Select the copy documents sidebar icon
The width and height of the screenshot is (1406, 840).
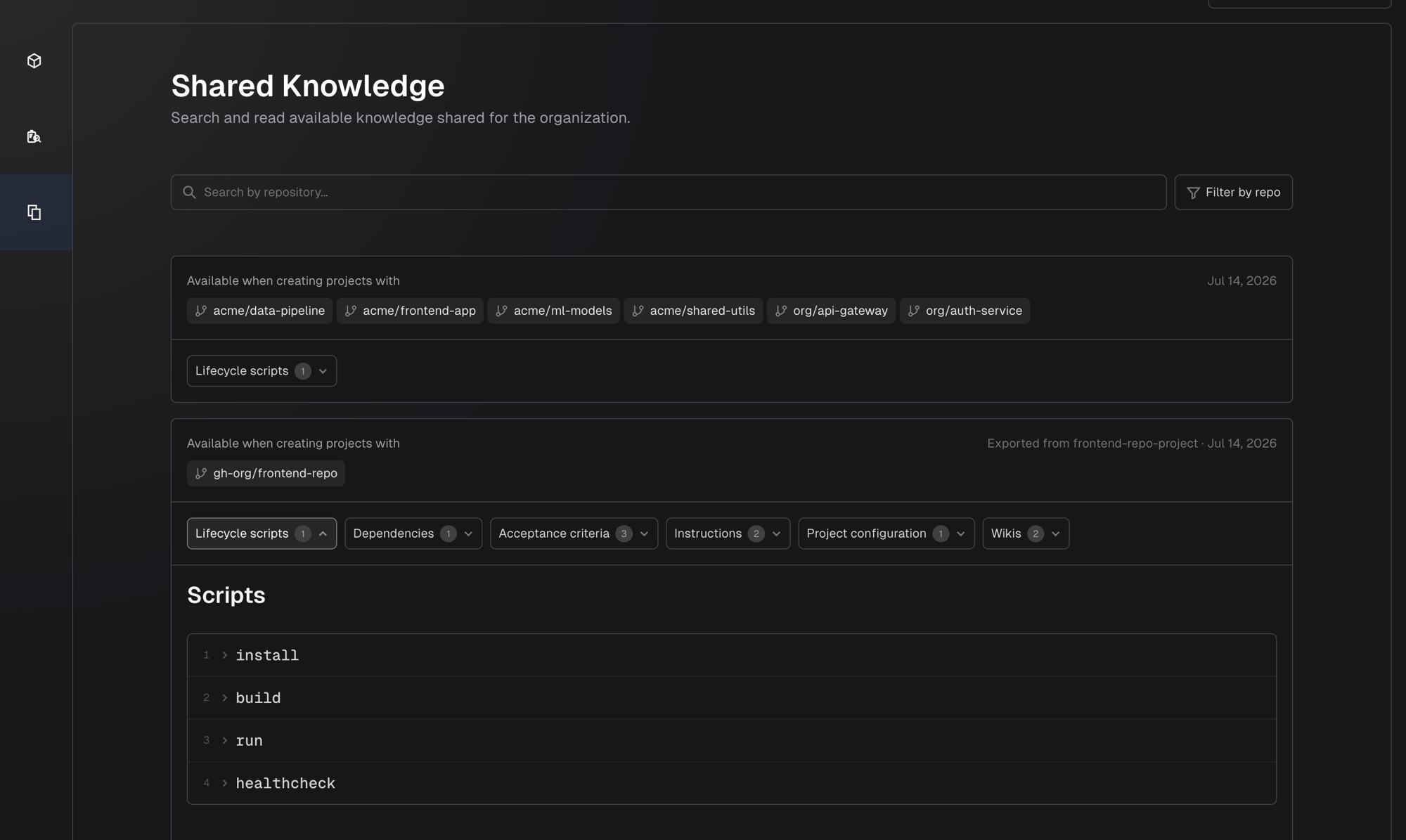pyautogui.click(x=34, y=212)
